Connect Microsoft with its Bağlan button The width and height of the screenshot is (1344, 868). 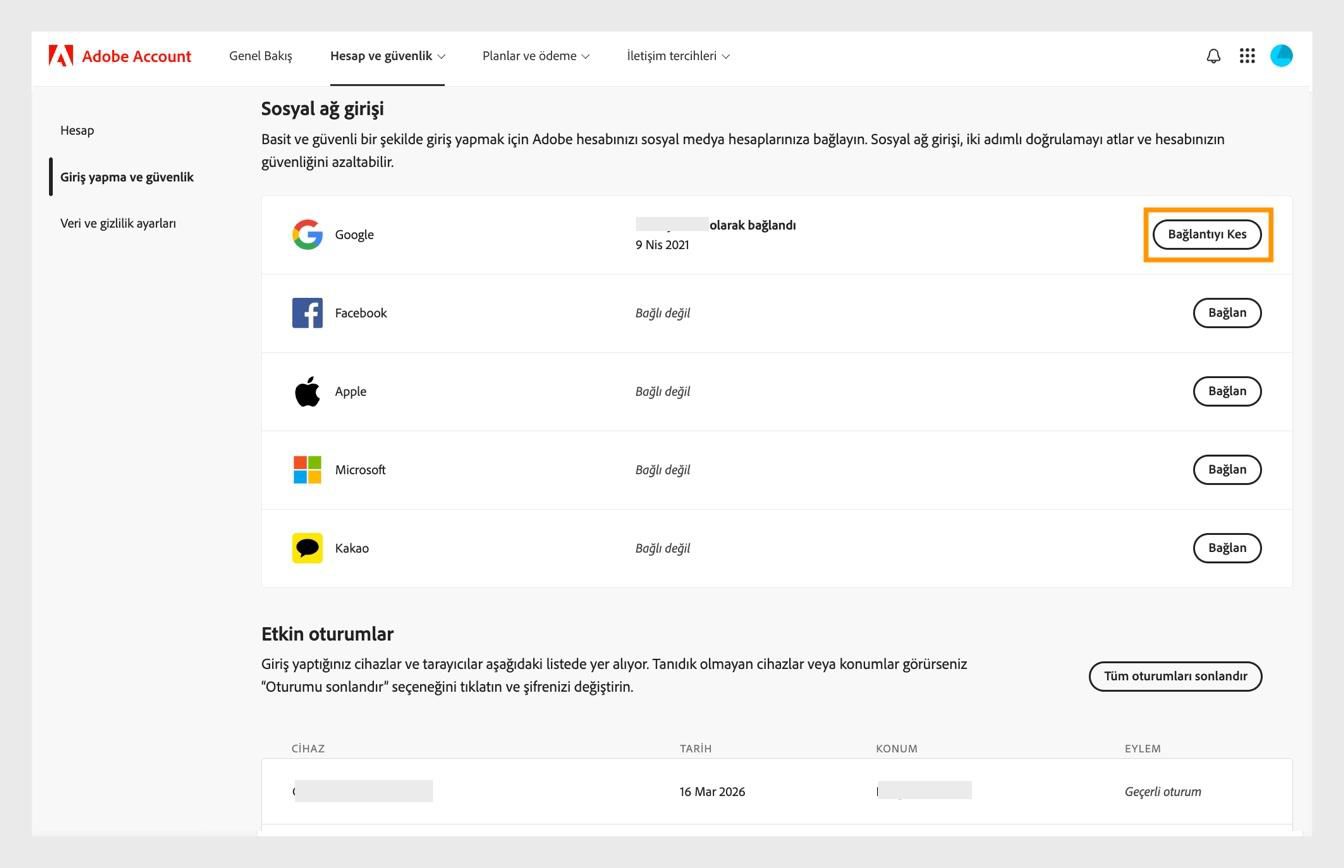1227,469
